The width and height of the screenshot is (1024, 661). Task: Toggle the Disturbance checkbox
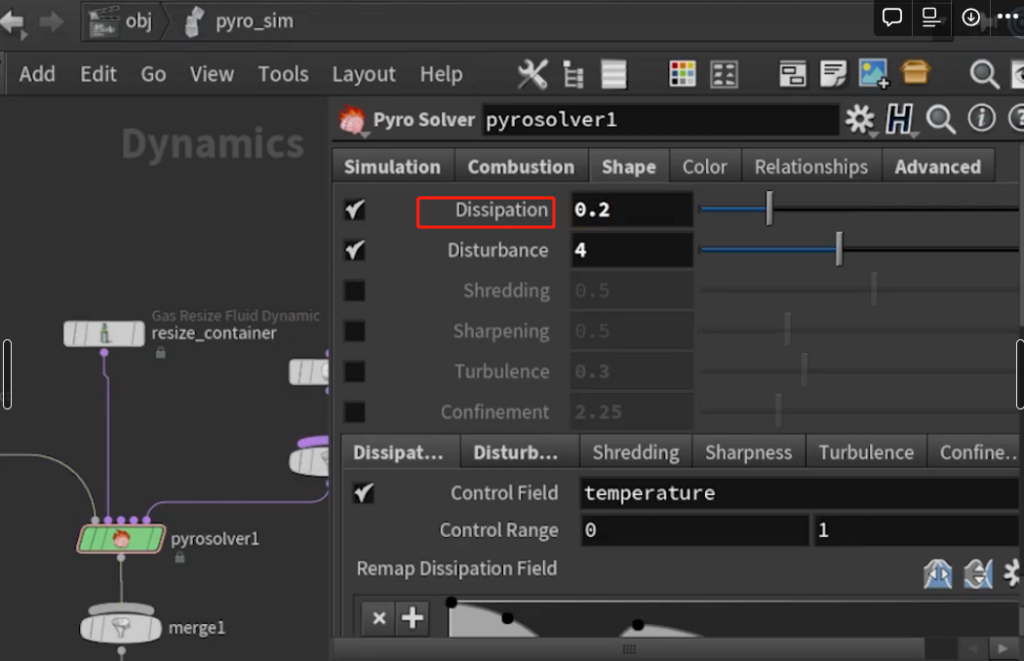[x=355, y=250]
